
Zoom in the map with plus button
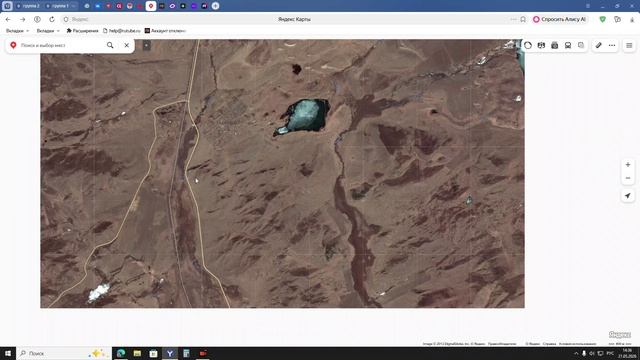tap(628, 164)
